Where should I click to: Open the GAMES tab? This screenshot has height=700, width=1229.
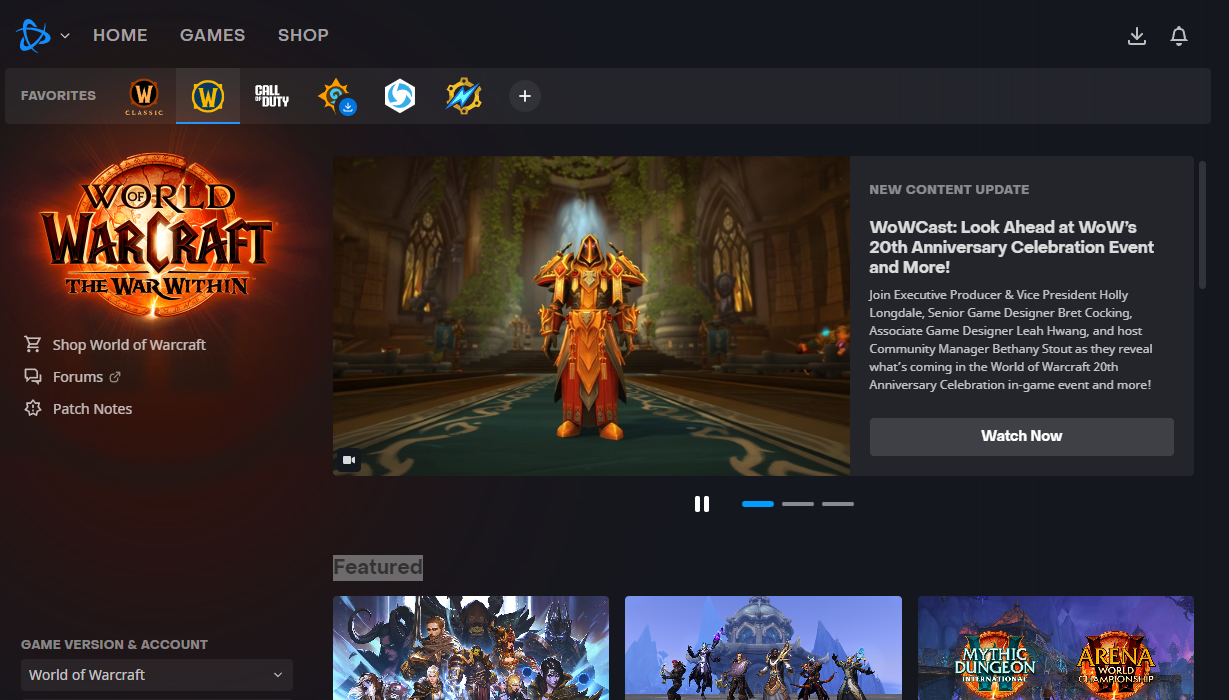[212, 35]
